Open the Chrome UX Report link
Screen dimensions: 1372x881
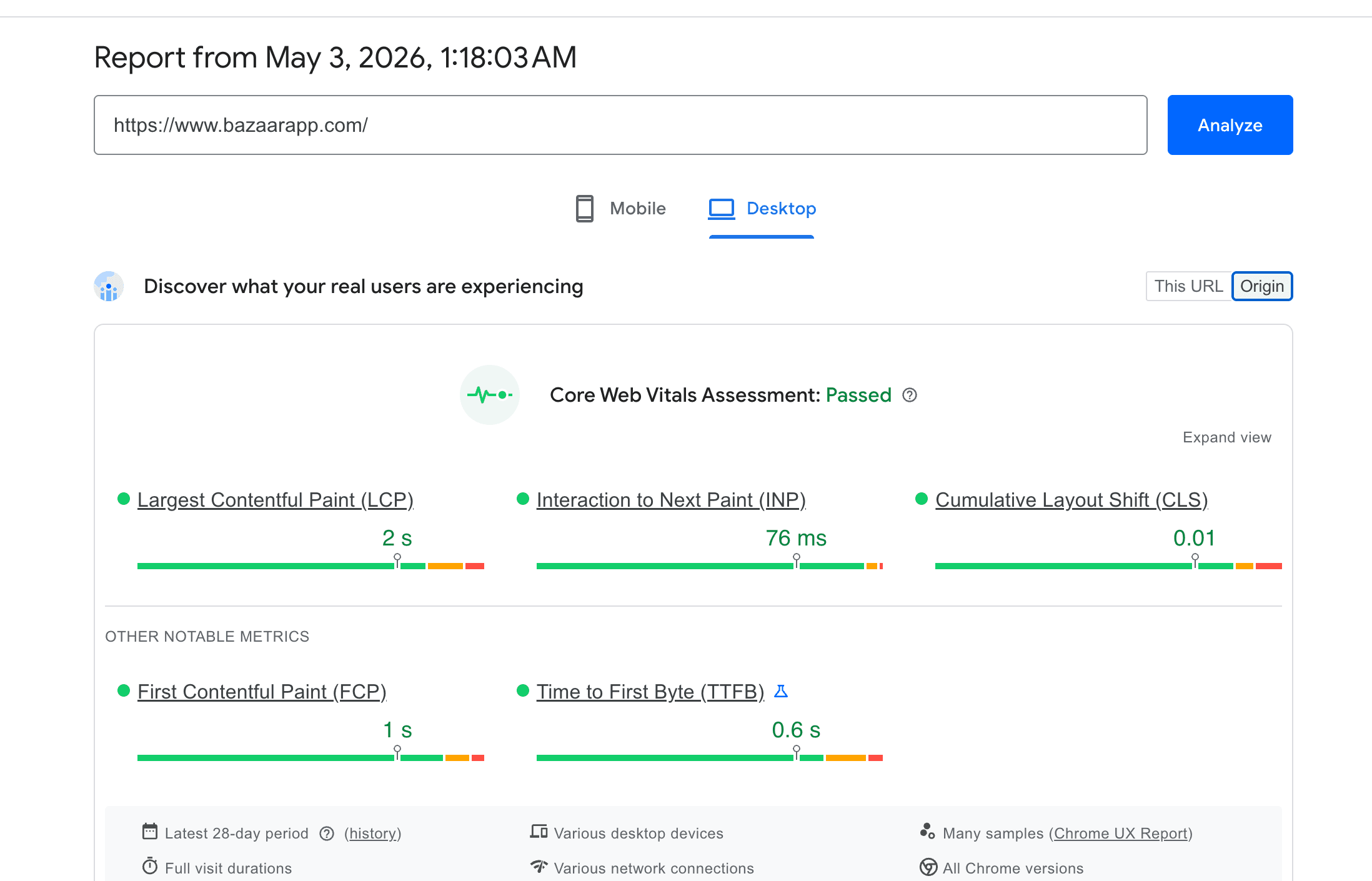click(x=1121, y=834)
